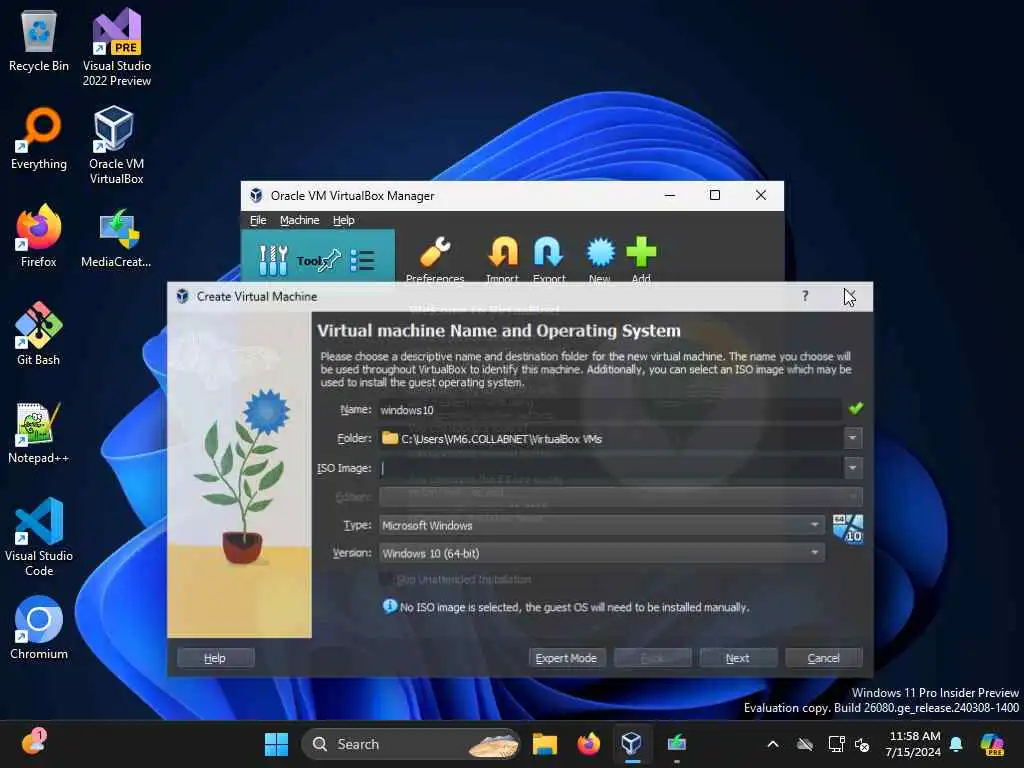Show hidden system tray icons chevron

tap(773, 744)
